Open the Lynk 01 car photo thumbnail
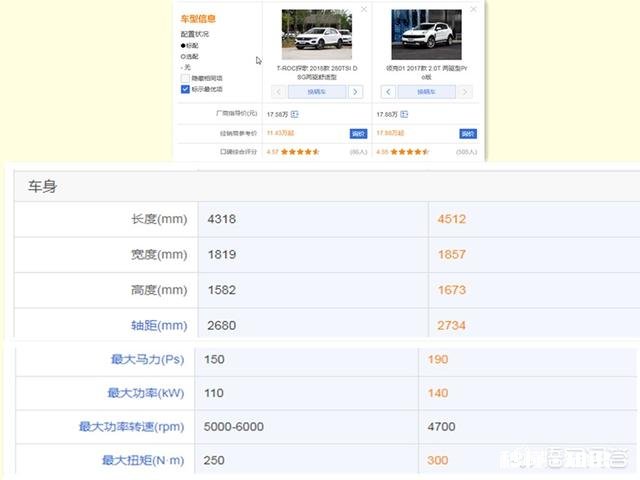This screenshot has width=640, height=480. [x=427, y=35]
